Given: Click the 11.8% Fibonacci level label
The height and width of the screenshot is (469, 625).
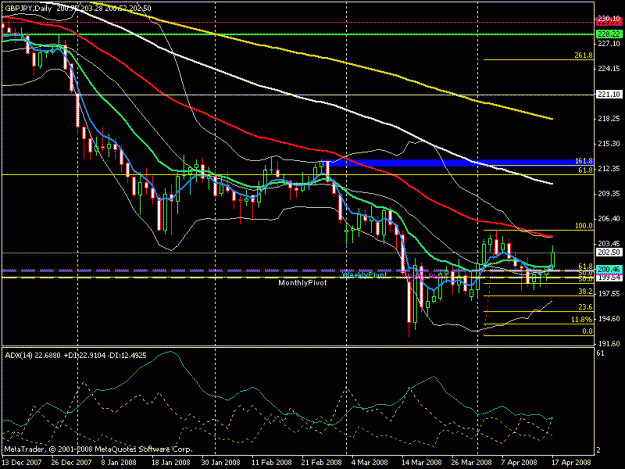Looking at the screenshot, I should click(582, 320).
